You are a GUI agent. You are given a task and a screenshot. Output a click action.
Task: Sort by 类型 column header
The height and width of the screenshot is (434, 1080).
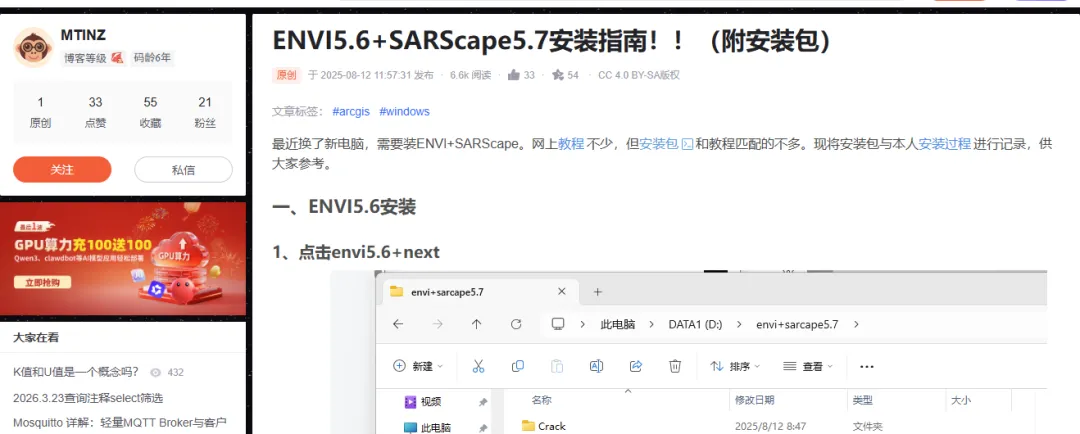tap(862, 400)
